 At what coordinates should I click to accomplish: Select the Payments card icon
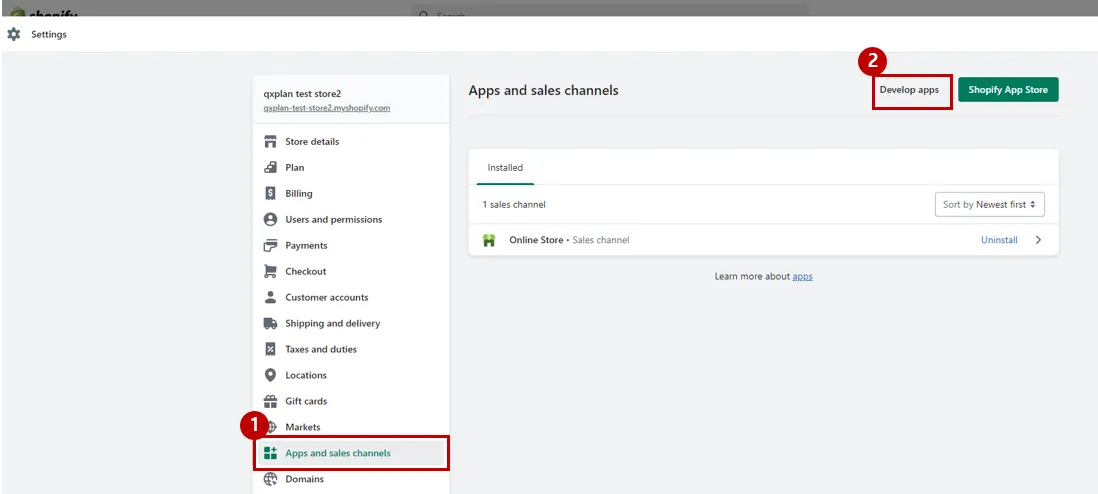pyautogui.click(x=270, y=245)
